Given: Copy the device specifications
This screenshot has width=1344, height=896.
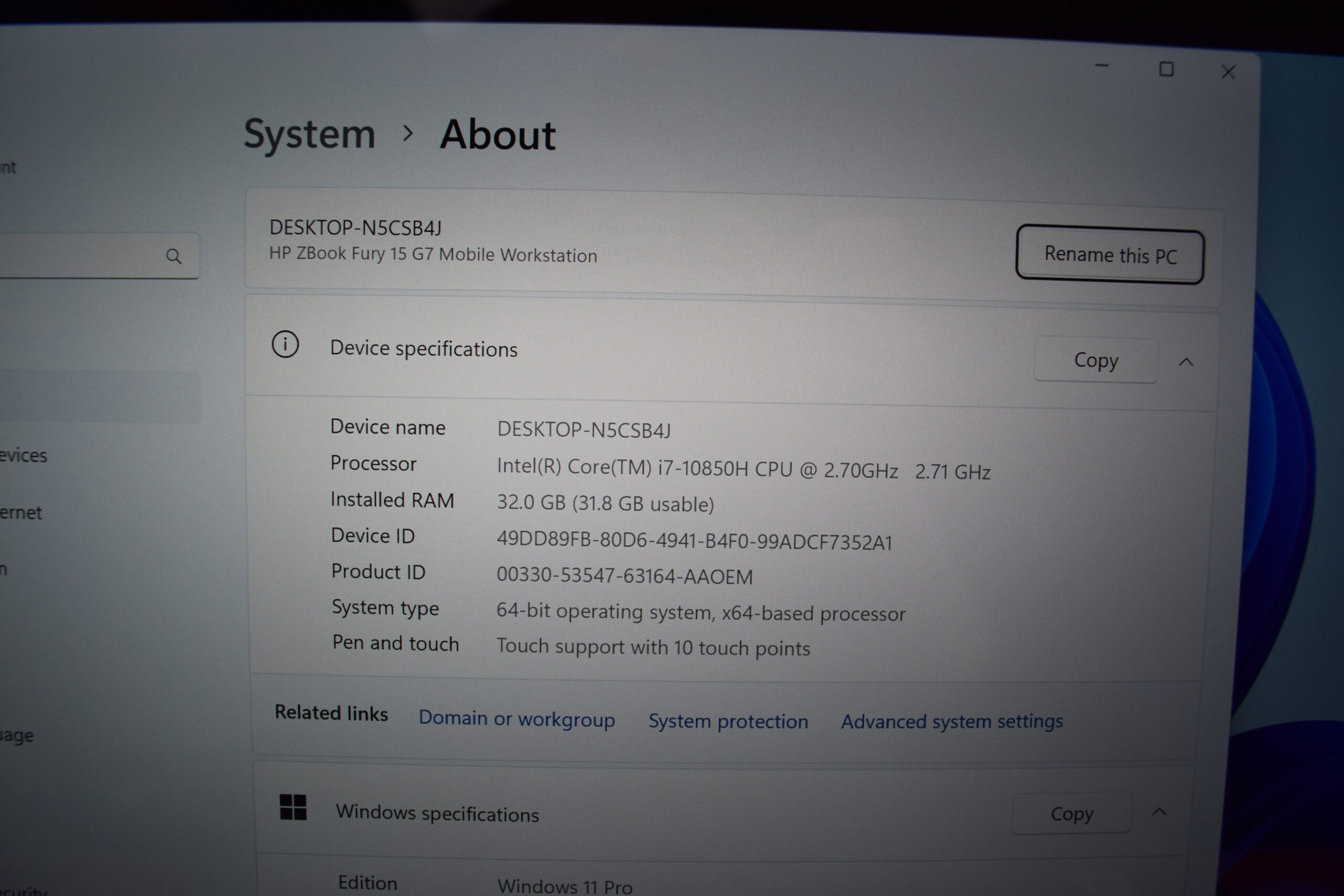Looking at the screenshot, I should [x=1096, y=360].
